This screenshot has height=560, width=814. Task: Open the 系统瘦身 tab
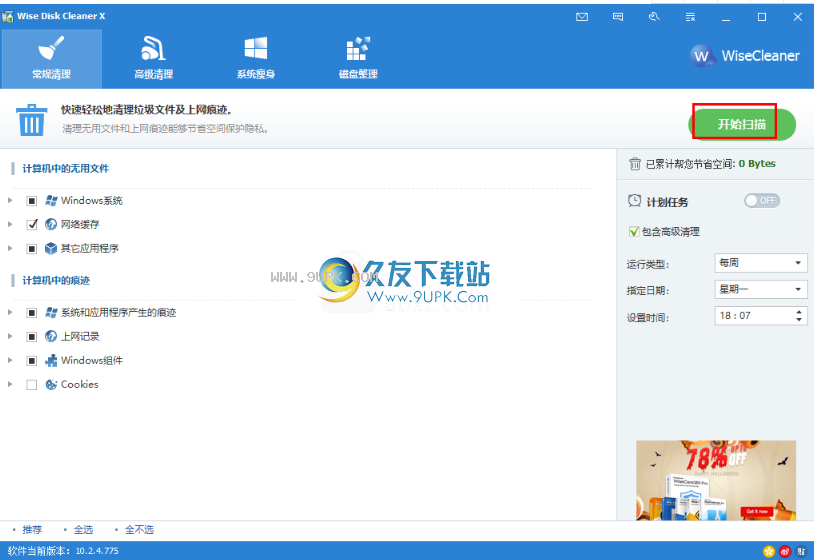pos(256,59)
